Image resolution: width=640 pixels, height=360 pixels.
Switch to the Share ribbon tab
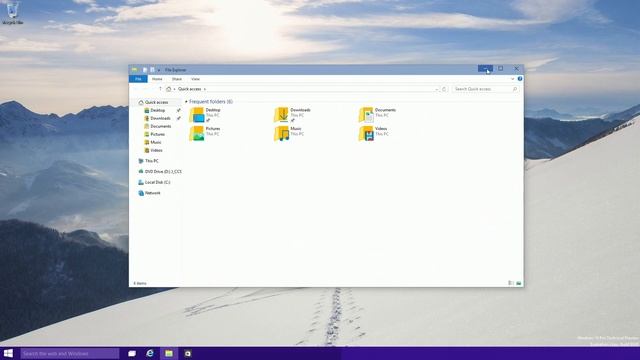177,79
